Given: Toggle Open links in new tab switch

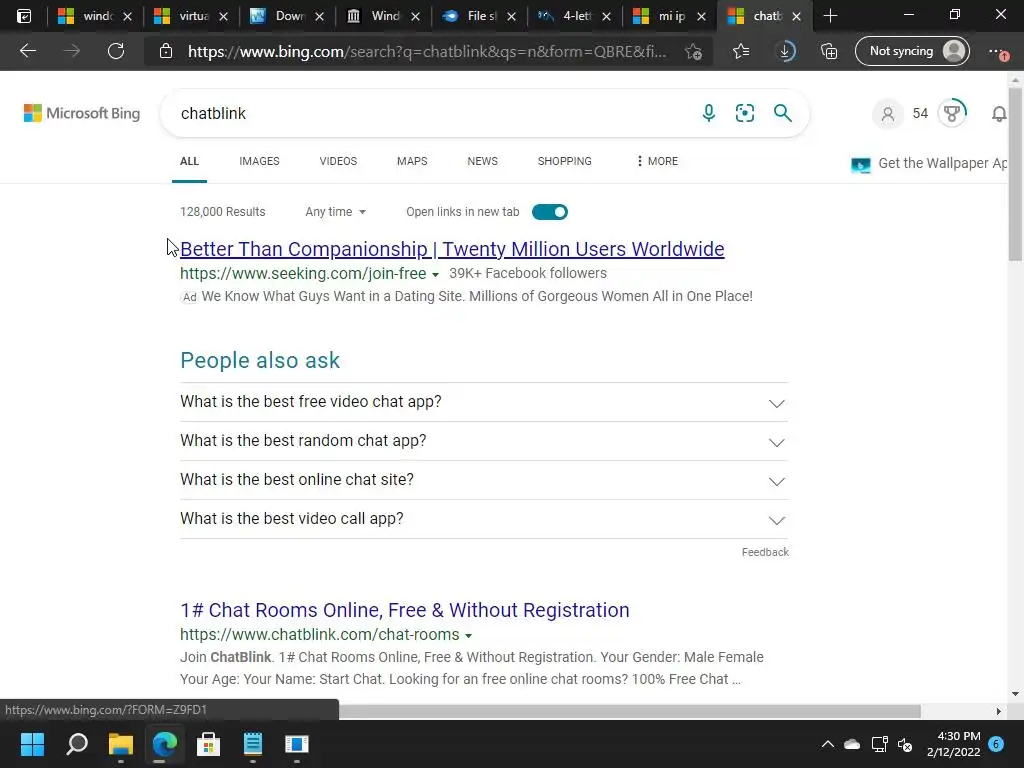Looking at the screenshot, I should [550, 212].
